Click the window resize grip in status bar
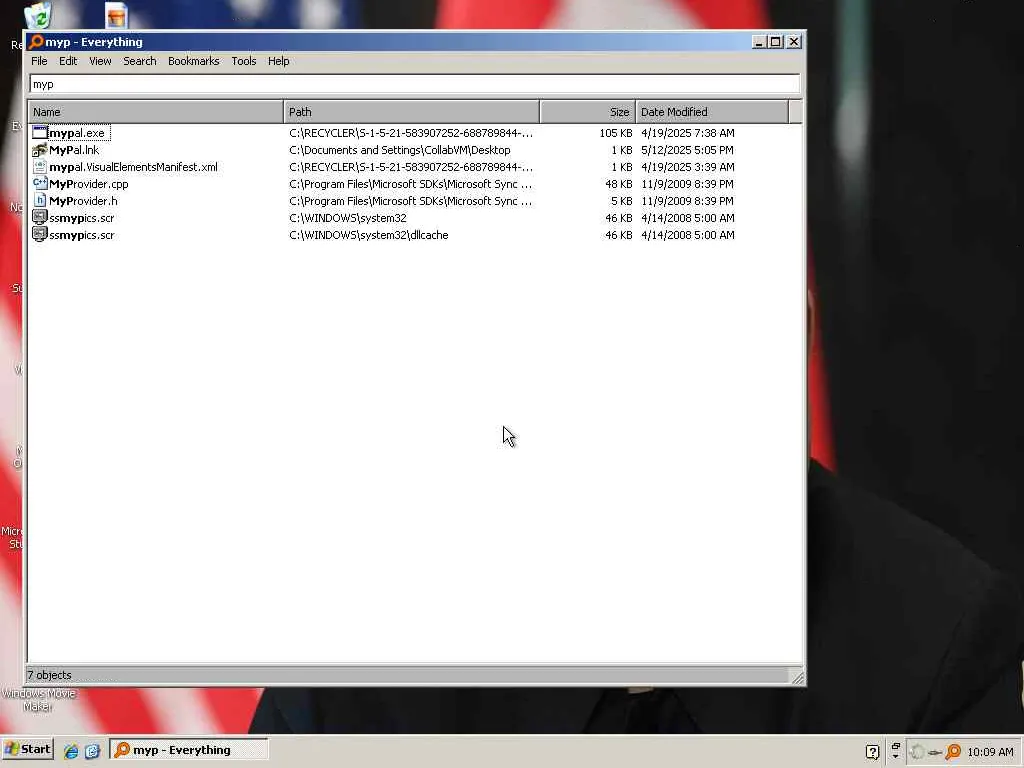Screen dimensions: 1024x768 (x=797, y=677)
